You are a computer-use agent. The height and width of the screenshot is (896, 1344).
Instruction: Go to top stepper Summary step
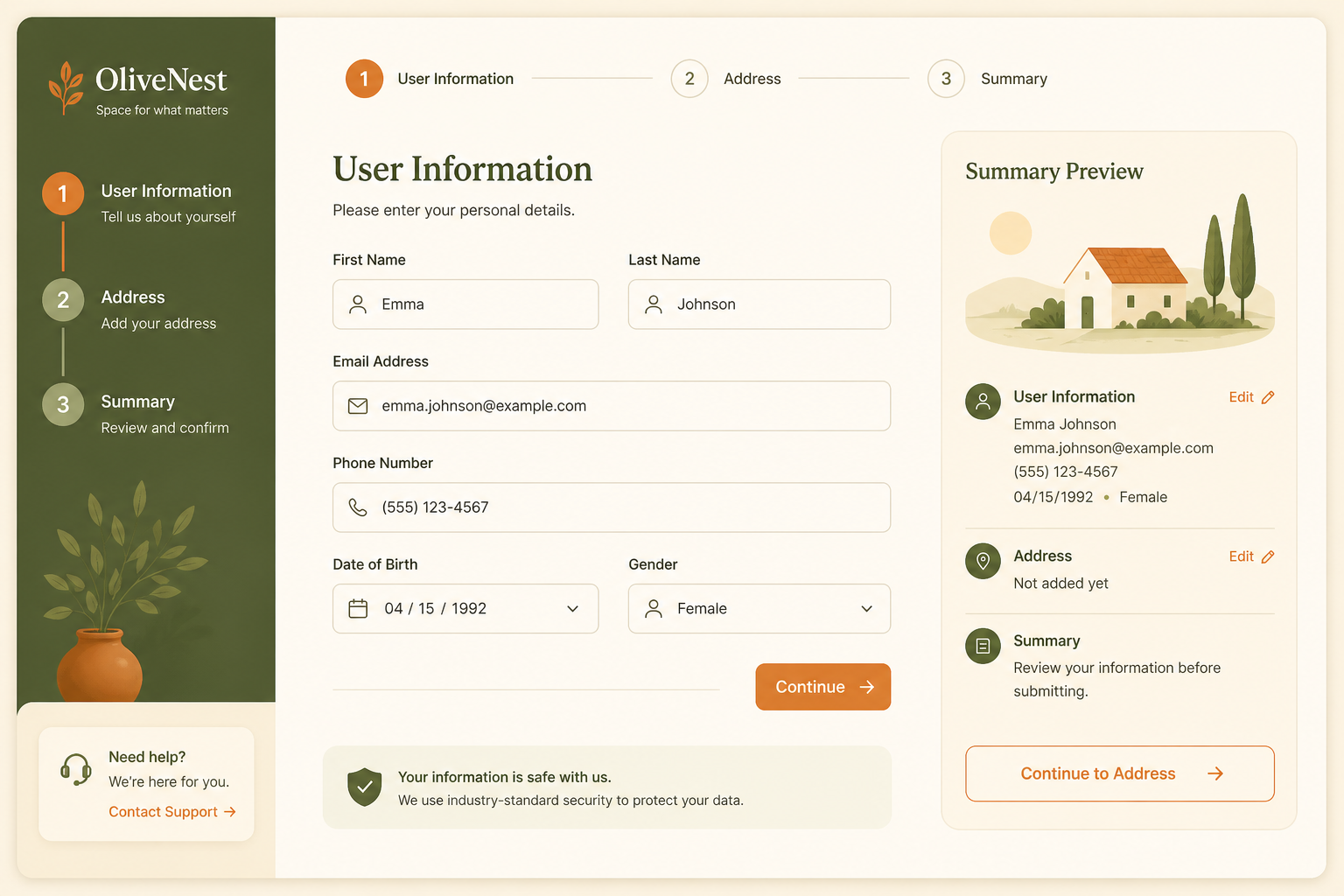point(988,79)
